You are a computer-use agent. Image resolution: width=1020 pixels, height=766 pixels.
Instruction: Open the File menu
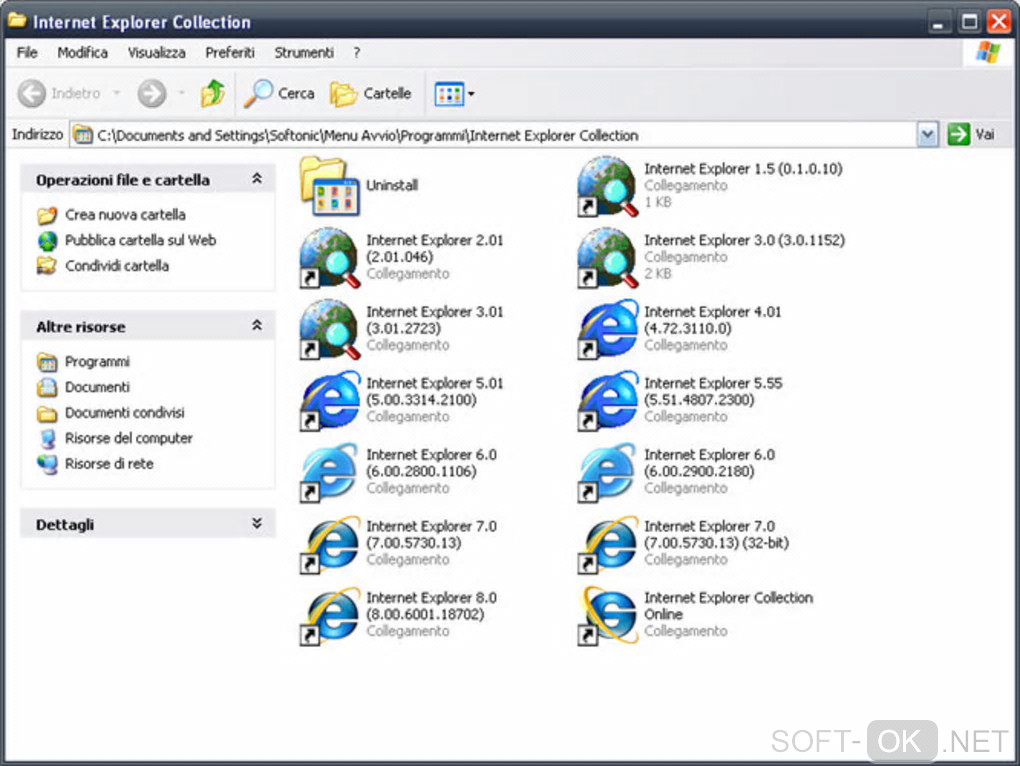[27, 53]
